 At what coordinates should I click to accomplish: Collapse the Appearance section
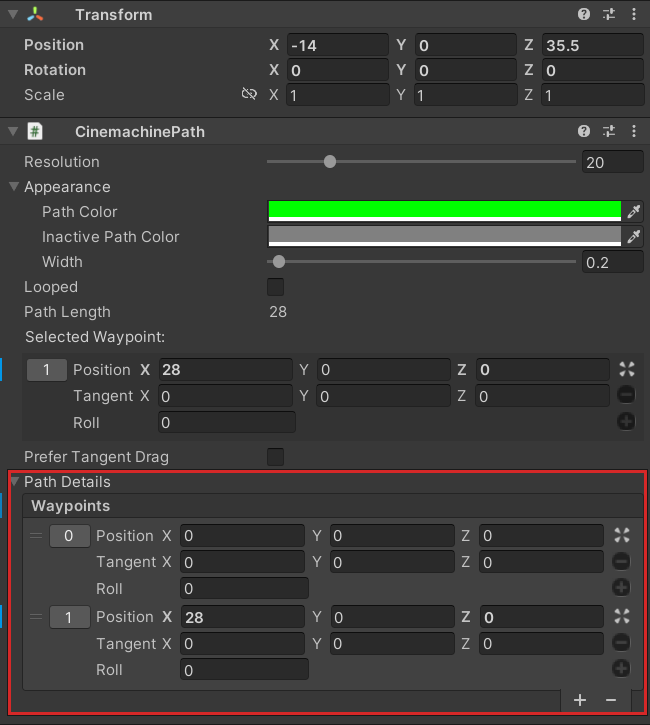click(x=14, y=186)
